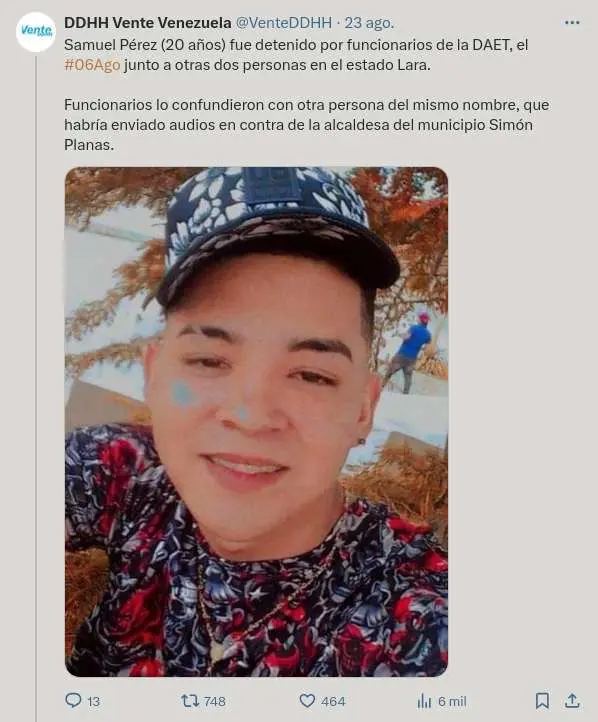
Task: Click the DDHH Vente Venezuela display name
Action: pyautogui.click(x=148, y=23)
